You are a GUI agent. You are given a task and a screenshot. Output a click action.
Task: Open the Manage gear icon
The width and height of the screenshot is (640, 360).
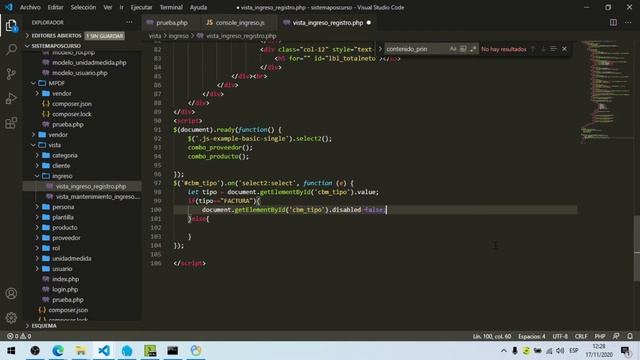[x=11, y=317]
